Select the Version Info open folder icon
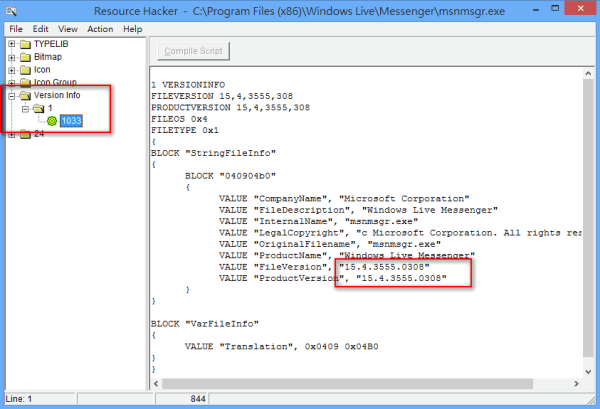The height and width of the screenshot is (409, 600). click(25, 95)
